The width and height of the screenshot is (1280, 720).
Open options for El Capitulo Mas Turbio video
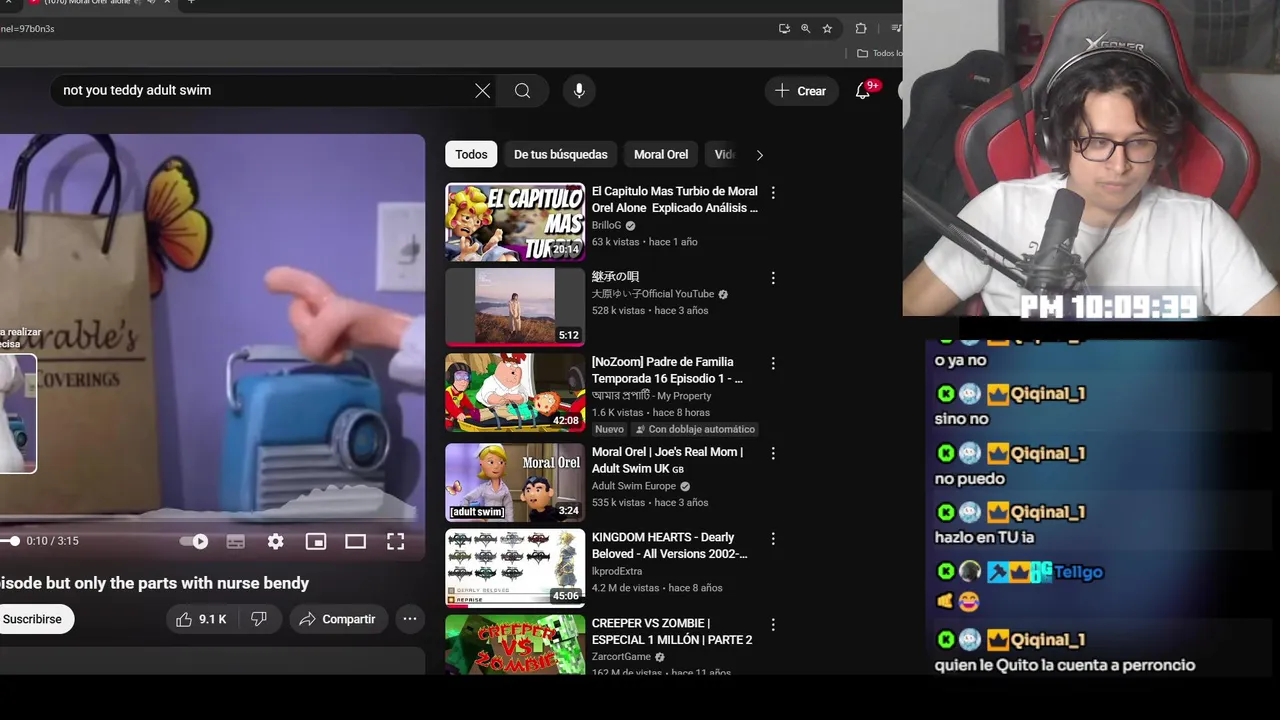773,192
